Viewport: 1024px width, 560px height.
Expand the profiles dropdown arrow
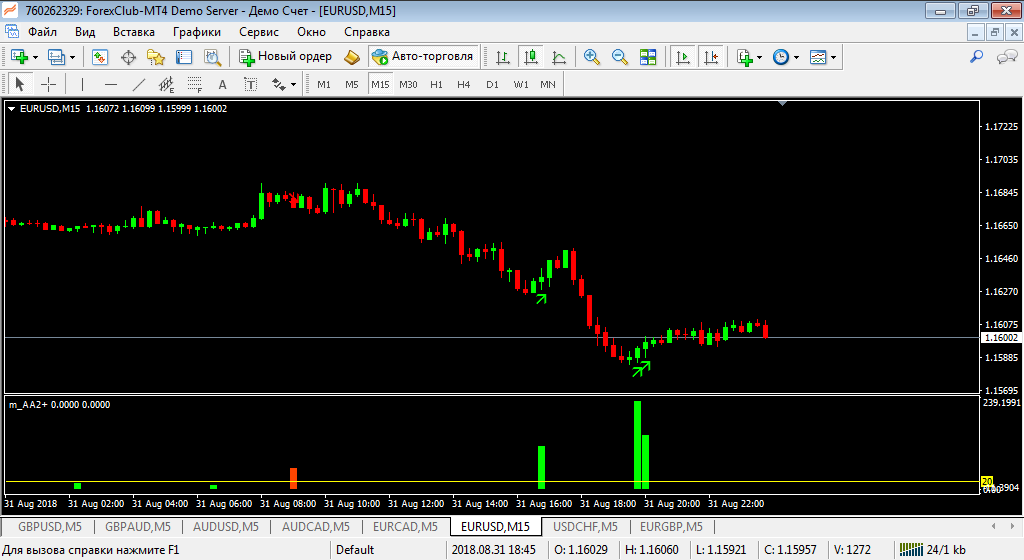72,57
